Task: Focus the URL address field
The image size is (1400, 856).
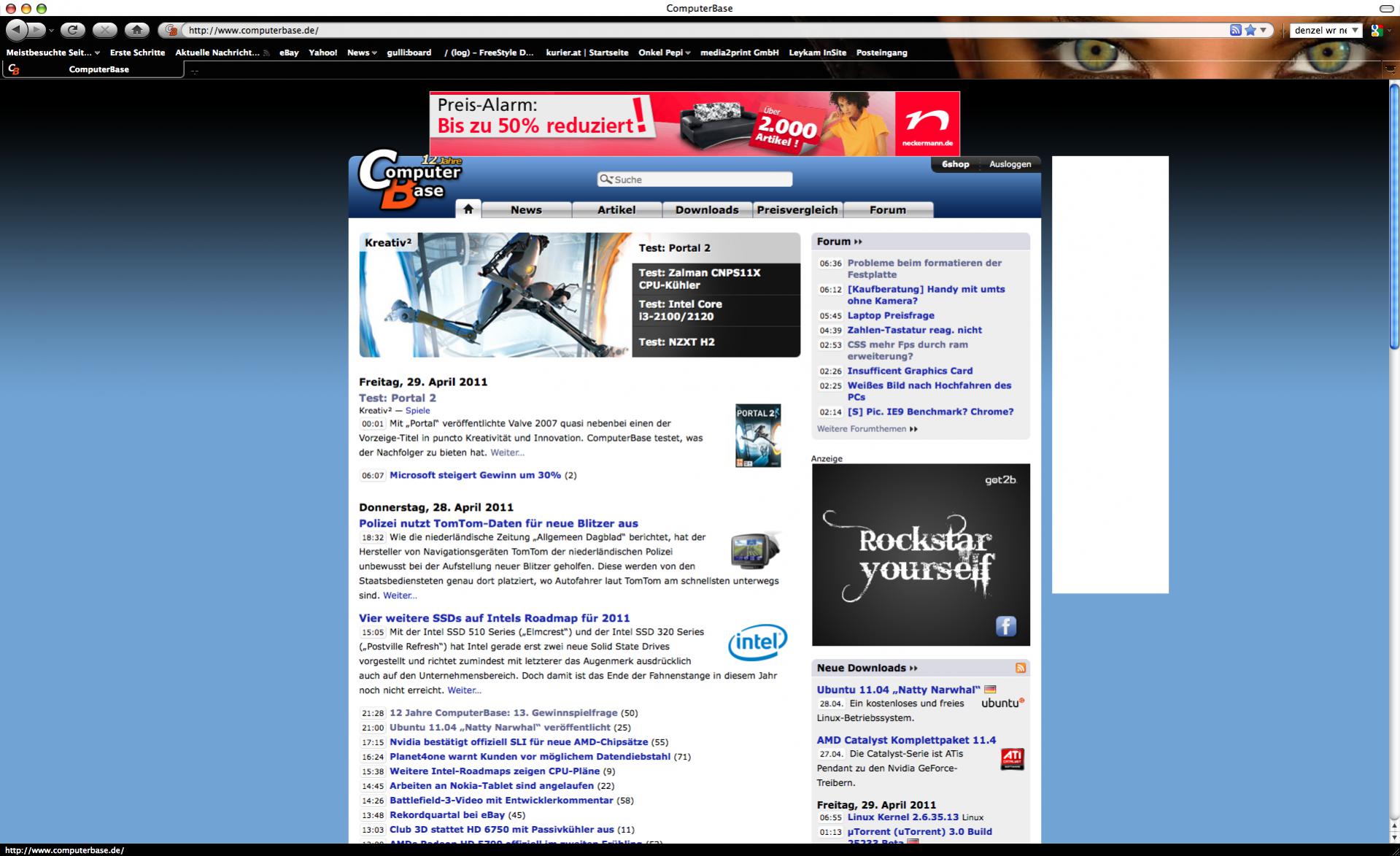Action: click(704, 30)
